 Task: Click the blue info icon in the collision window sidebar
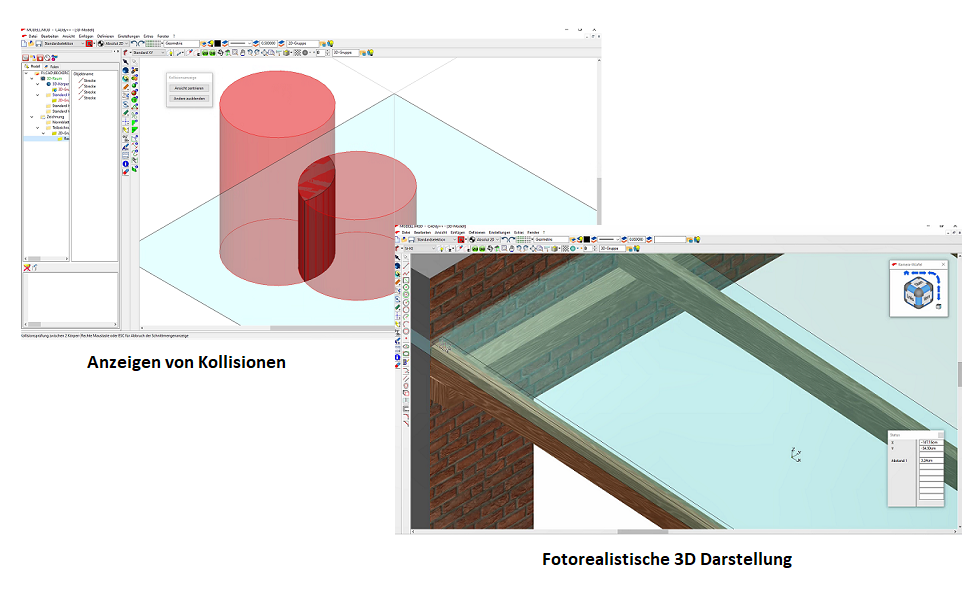click(126, 164)
